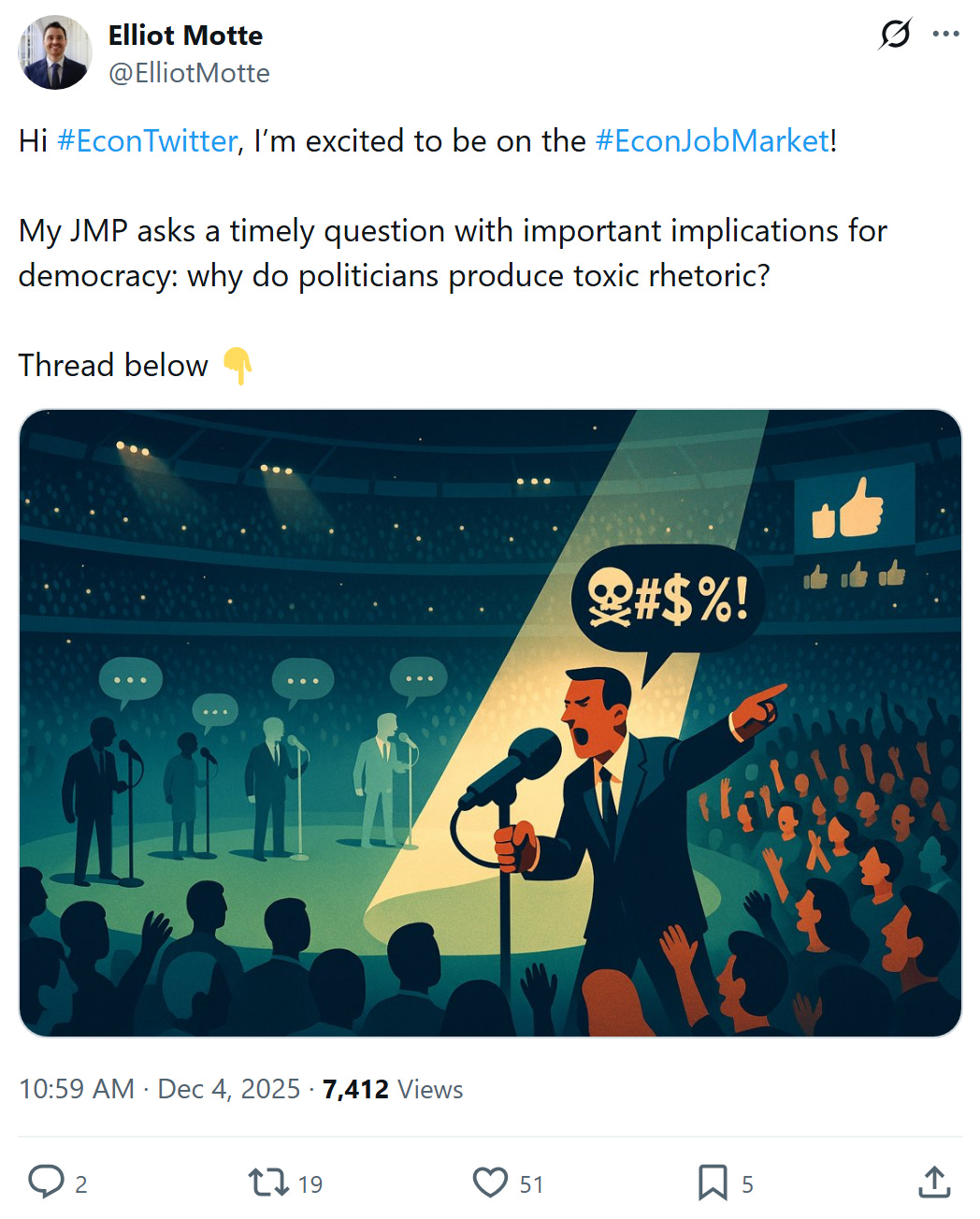Open the #EconJobMarket hashtag

click(x=712, y=140)
